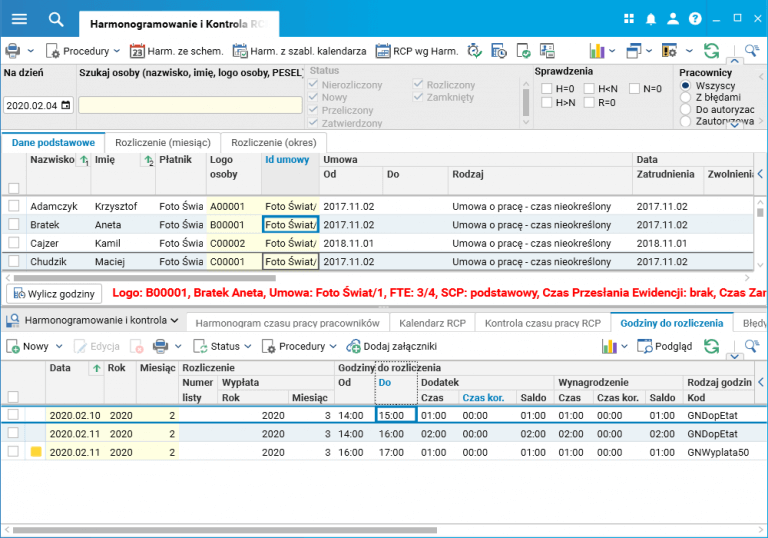The height and width of the screenshot is (538, 768).
Task: Click Harm. z szabl. kalendarza button
Action: (x=299, y=51)
